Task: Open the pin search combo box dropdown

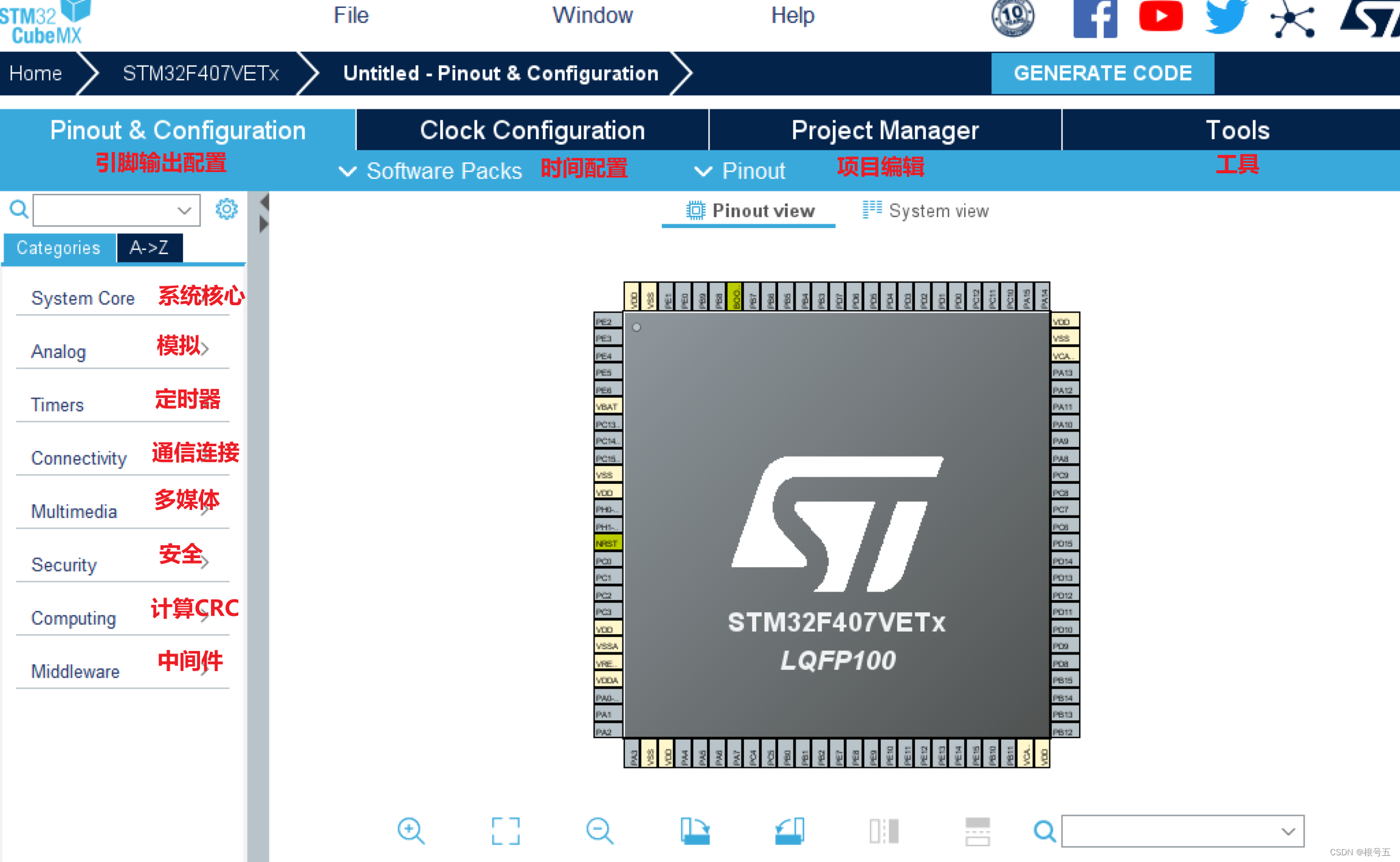Action: pos(1288,831)
